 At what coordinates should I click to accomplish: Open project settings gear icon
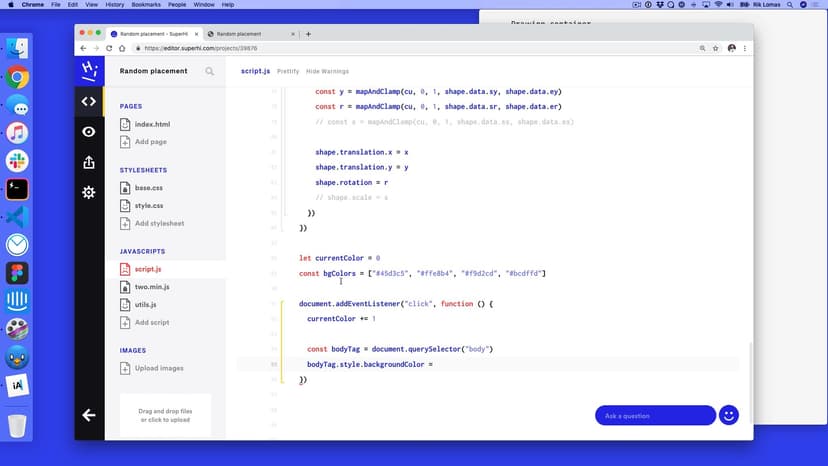tap(89, 192)
